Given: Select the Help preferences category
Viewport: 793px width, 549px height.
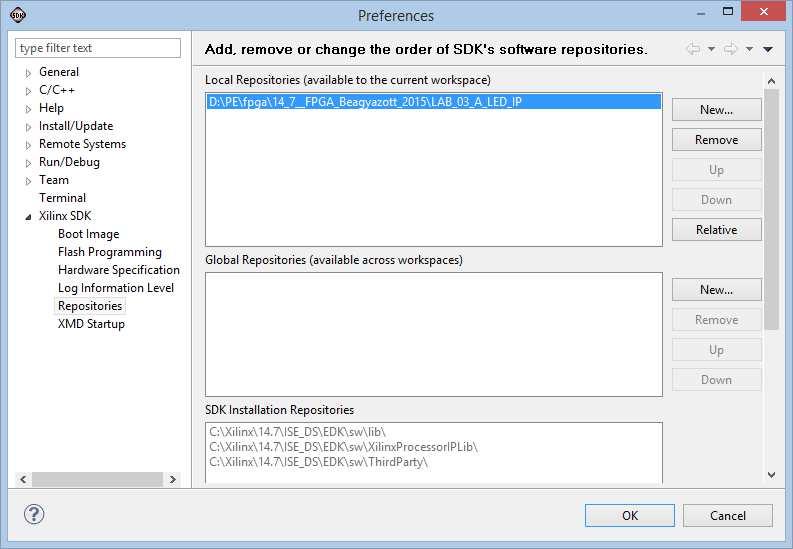Looking at the screenshot, I should point(51,108).
